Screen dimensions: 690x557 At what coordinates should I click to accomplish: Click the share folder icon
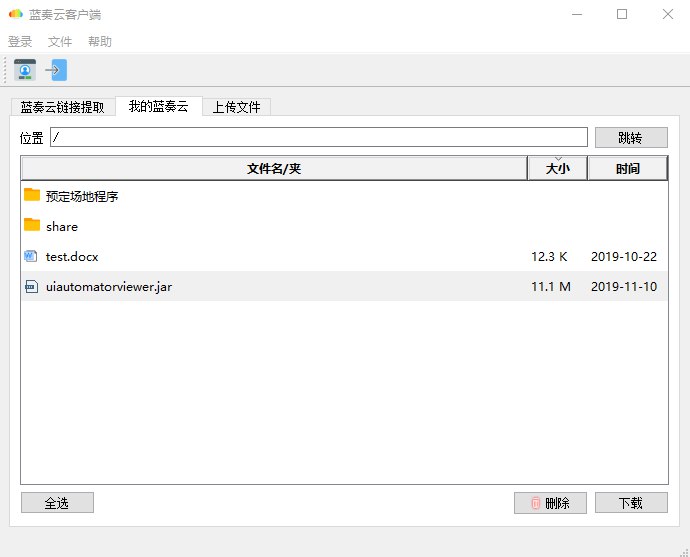coord(32,225)
